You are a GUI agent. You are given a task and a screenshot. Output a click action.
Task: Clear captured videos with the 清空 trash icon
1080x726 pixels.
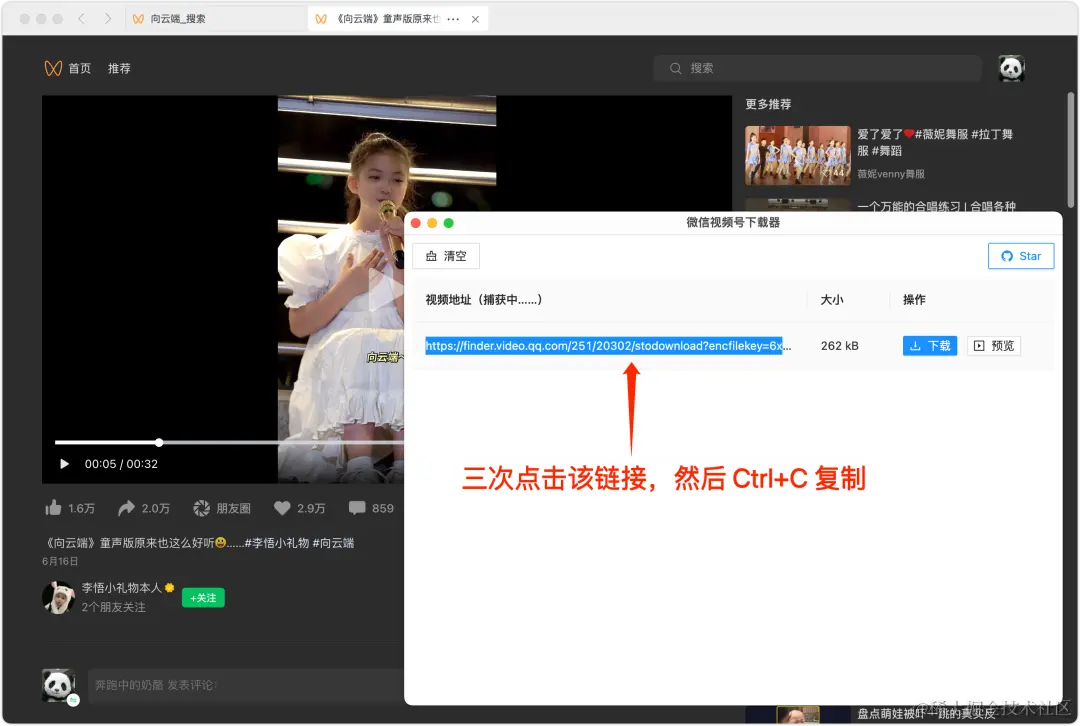[x=445, y=256]
